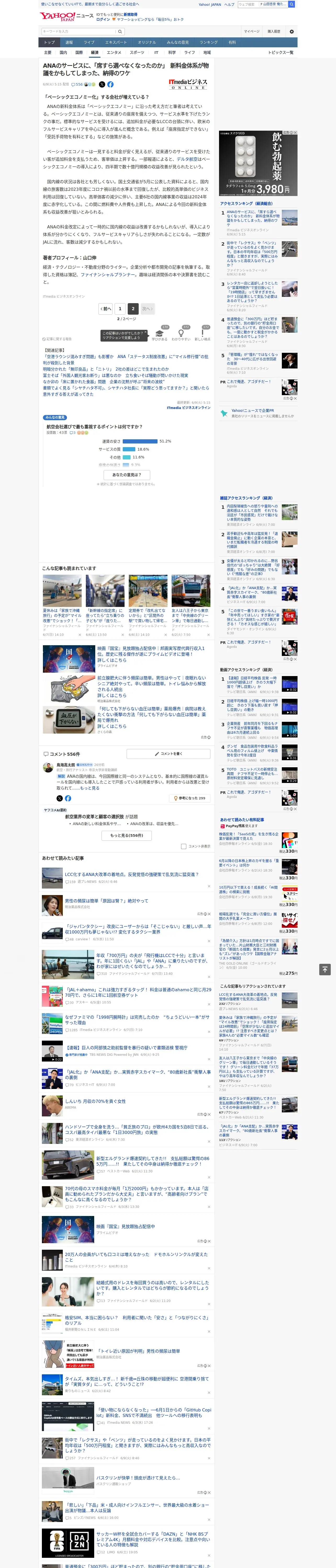Select the 主要 category

click(48, 53)
